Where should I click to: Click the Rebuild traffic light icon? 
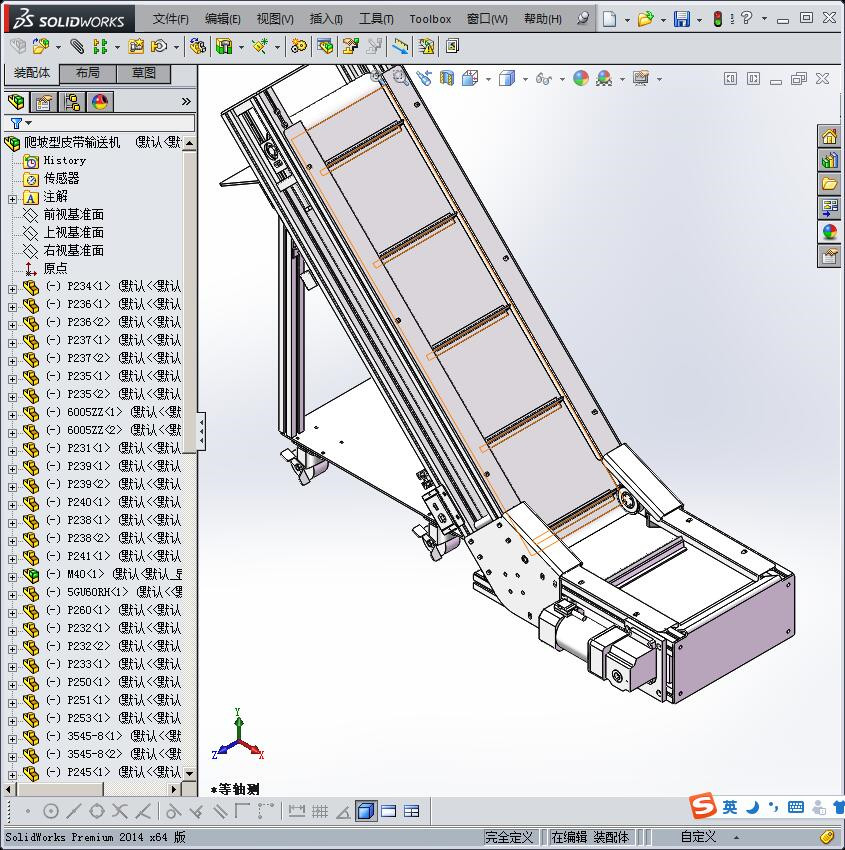(x=718, y=19)
